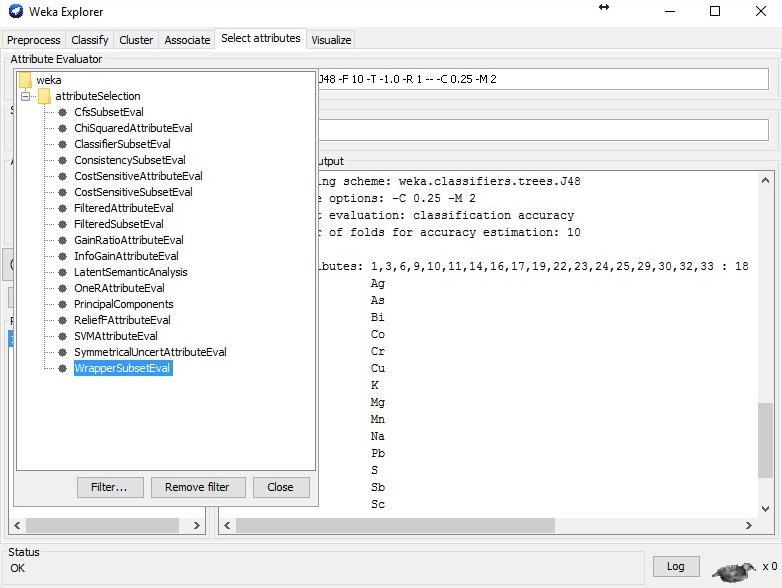Choose ChiSquaredAttributeEval evaluator
Viewport: 782px width, 588px height.
point(133,128)
